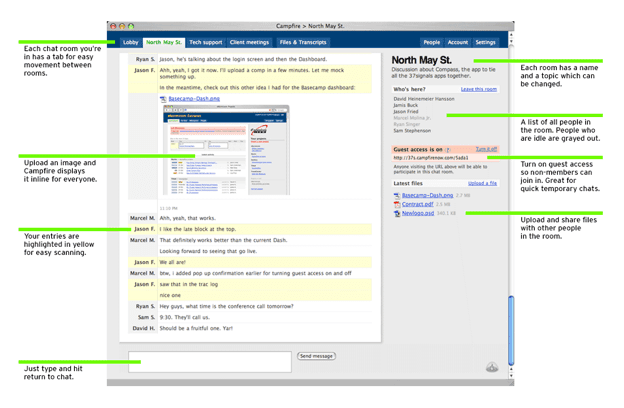The height and width of the screenshot is (408, 624).
Task: Click the PNG icon beside Basecamp-Dash.png in chat
Action: (x=163, y=99)
